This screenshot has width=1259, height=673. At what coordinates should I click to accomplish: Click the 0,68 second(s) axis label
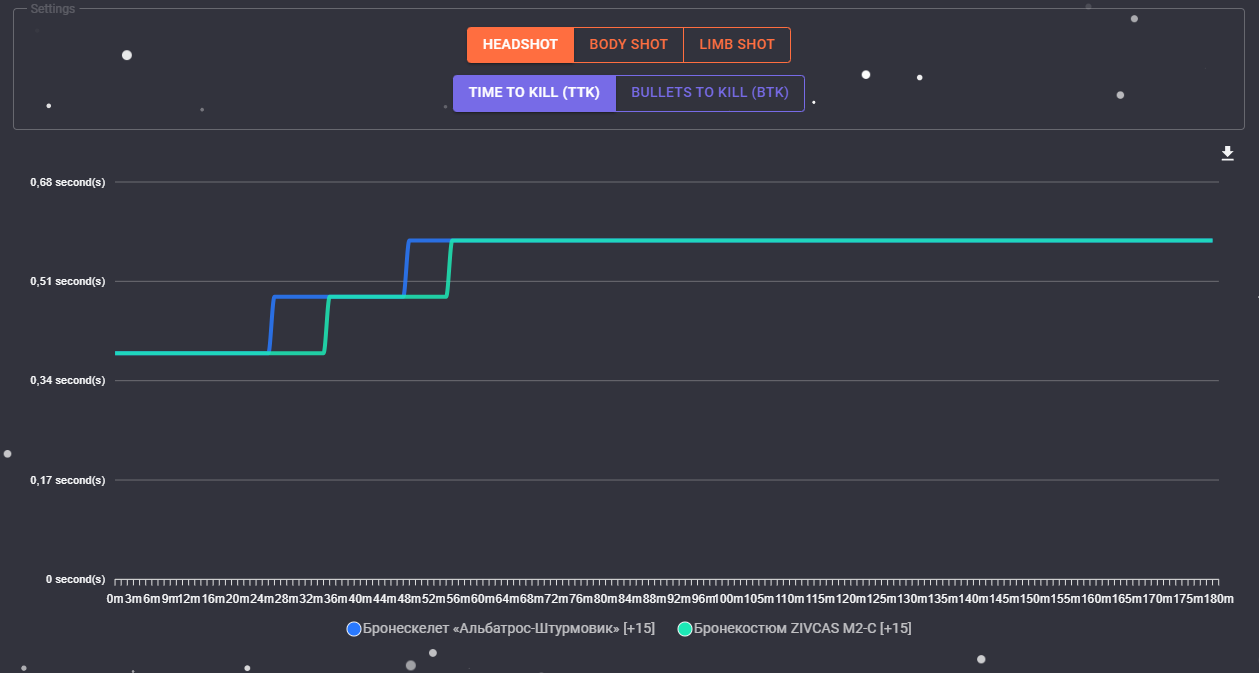coord(68,182)
